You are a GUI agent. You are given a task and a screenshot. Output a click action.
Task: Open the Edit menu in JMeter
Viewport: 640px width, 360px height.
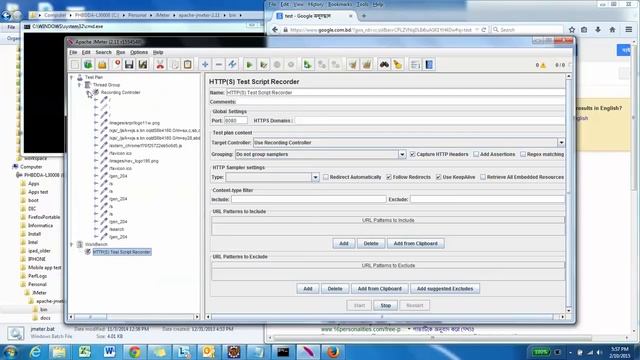pyautogui.click(x=86, y=53)
